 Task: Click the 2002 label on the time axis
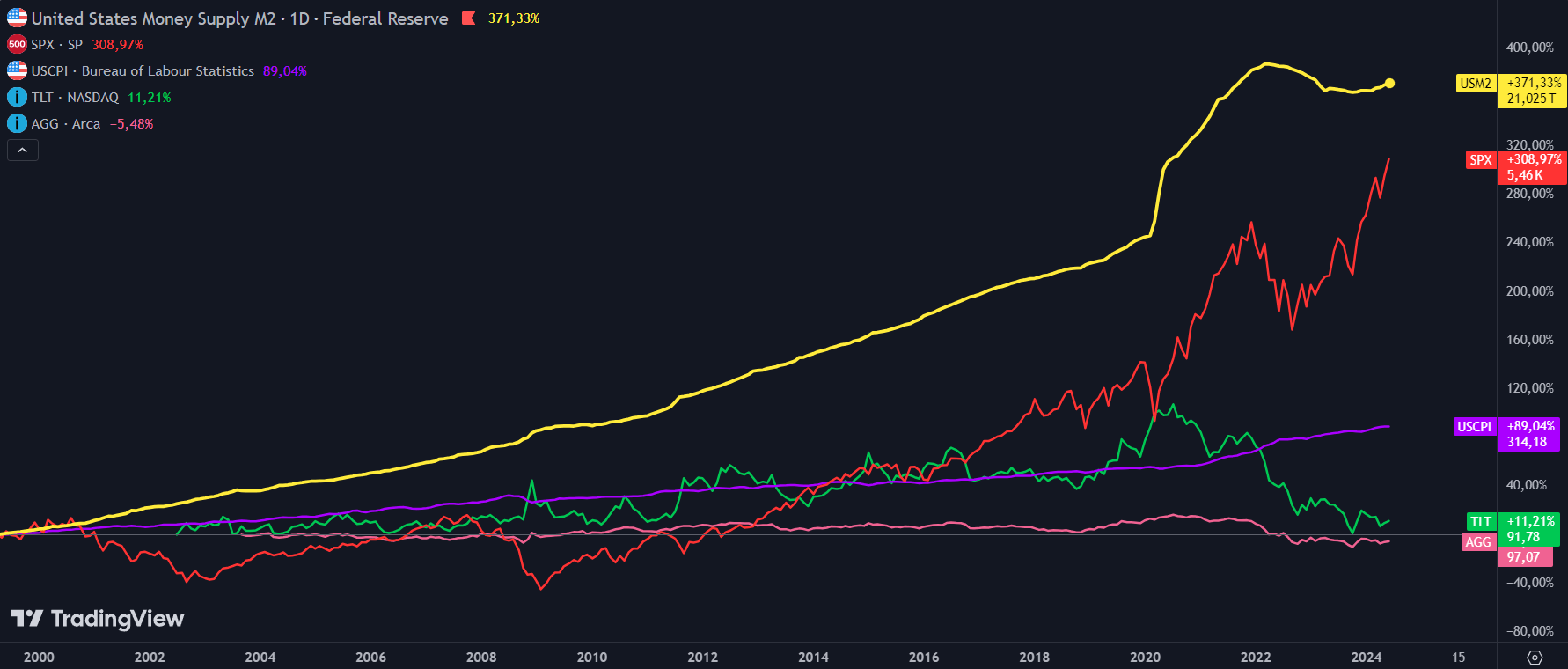[150, 658]
